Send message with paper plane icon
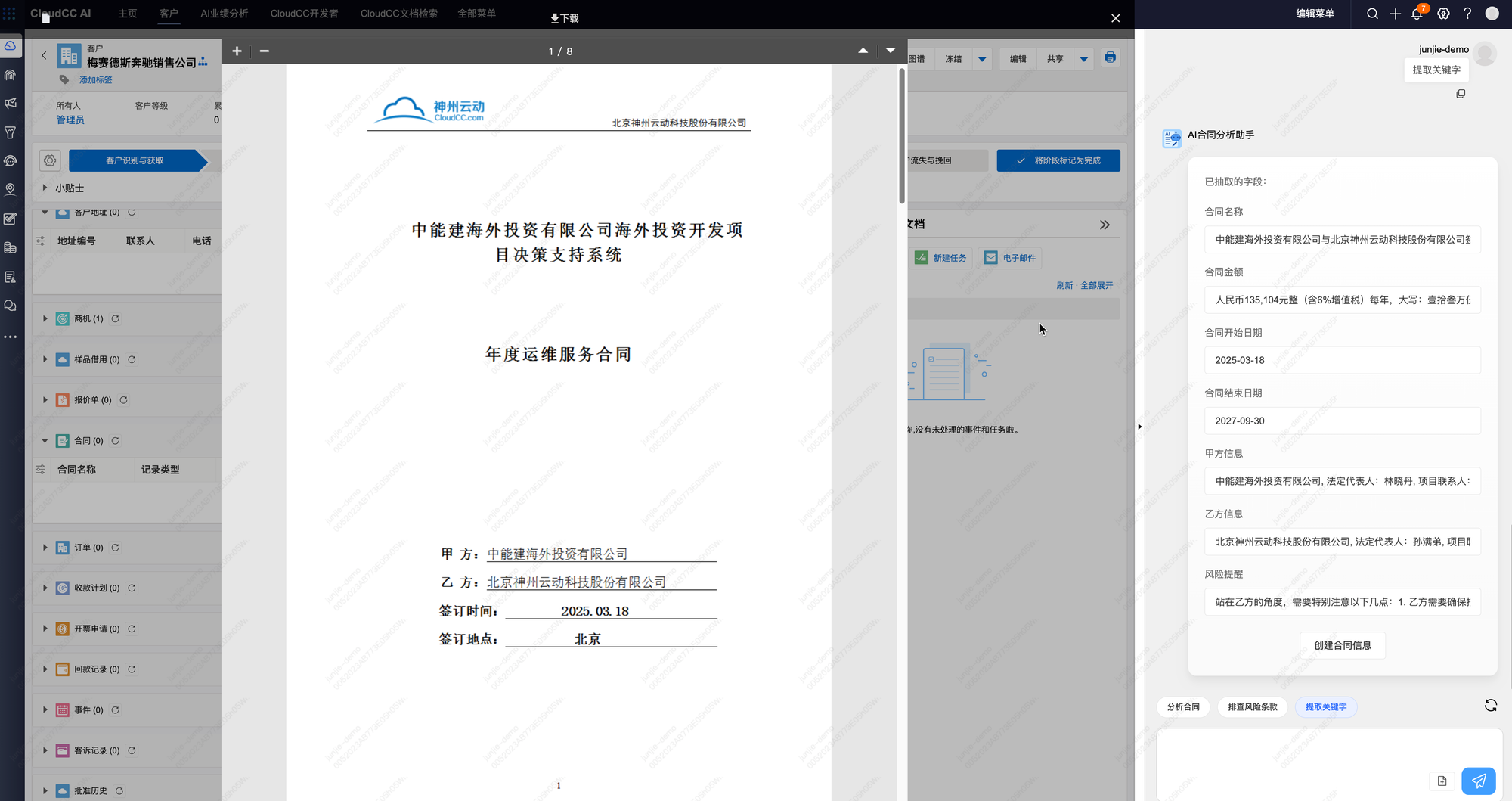This screenshot has width=1512, height=801. tap(1478, 781)
